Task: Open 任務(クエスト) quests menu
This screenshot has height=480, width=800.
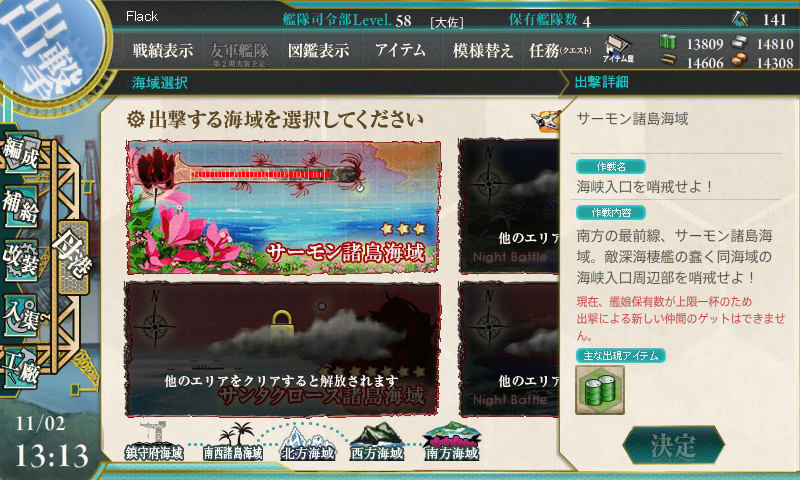Action: click(560, 50)
